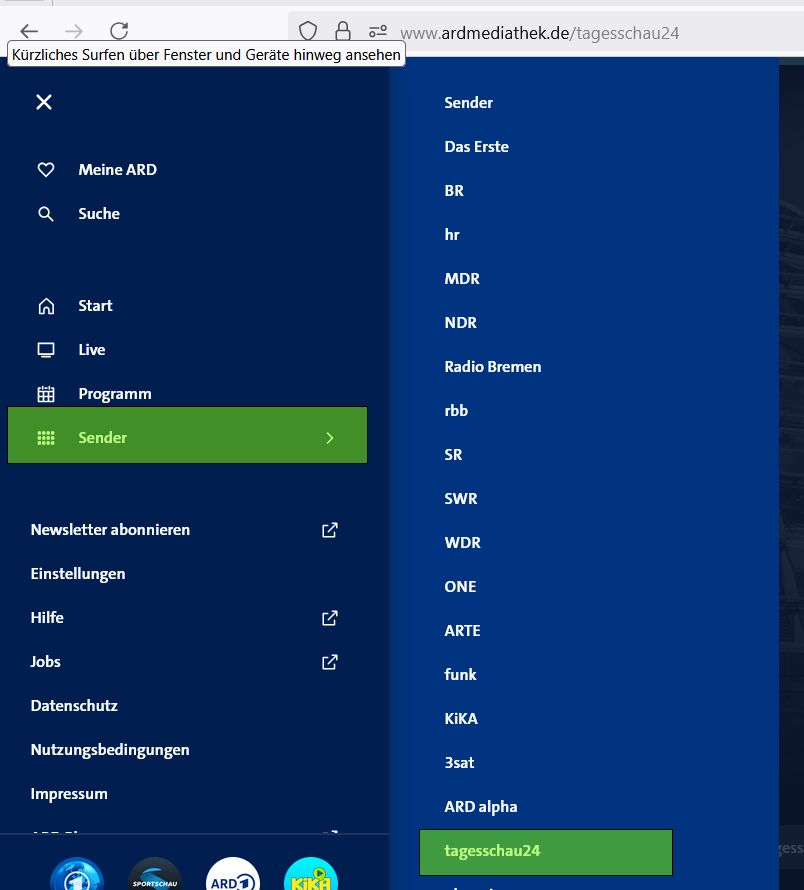Open Programm menu entry
Viewport: 804px width, 890px height.
[115, 394]
